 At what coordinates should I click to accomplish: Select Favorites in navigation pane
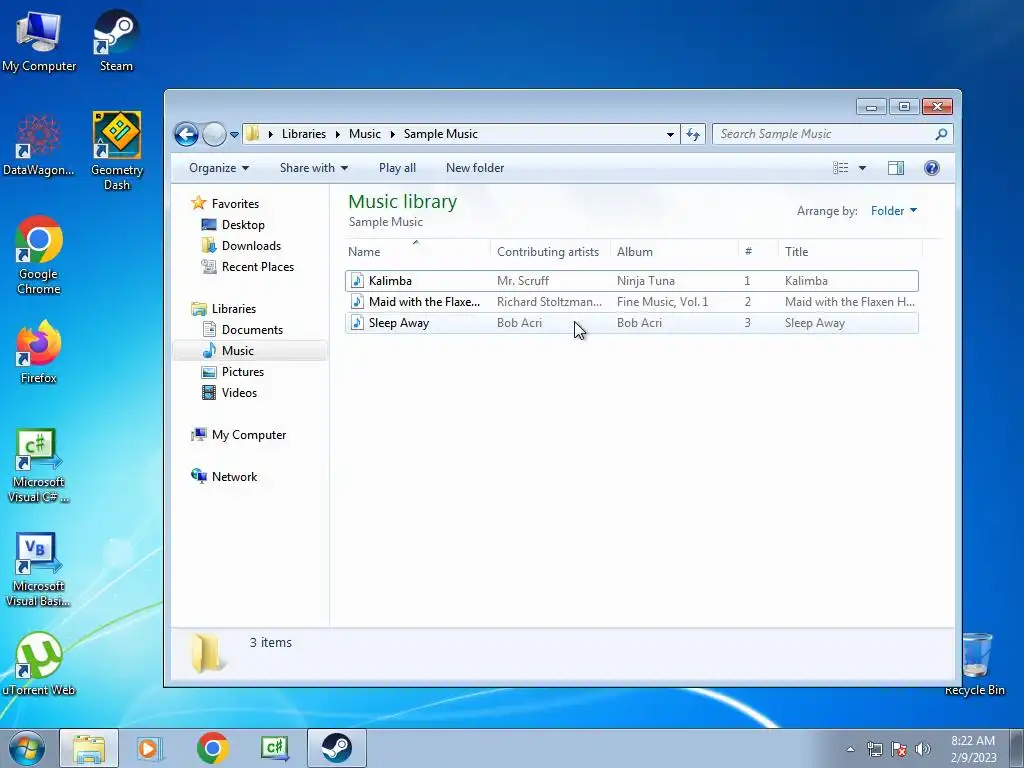[235, 204]
